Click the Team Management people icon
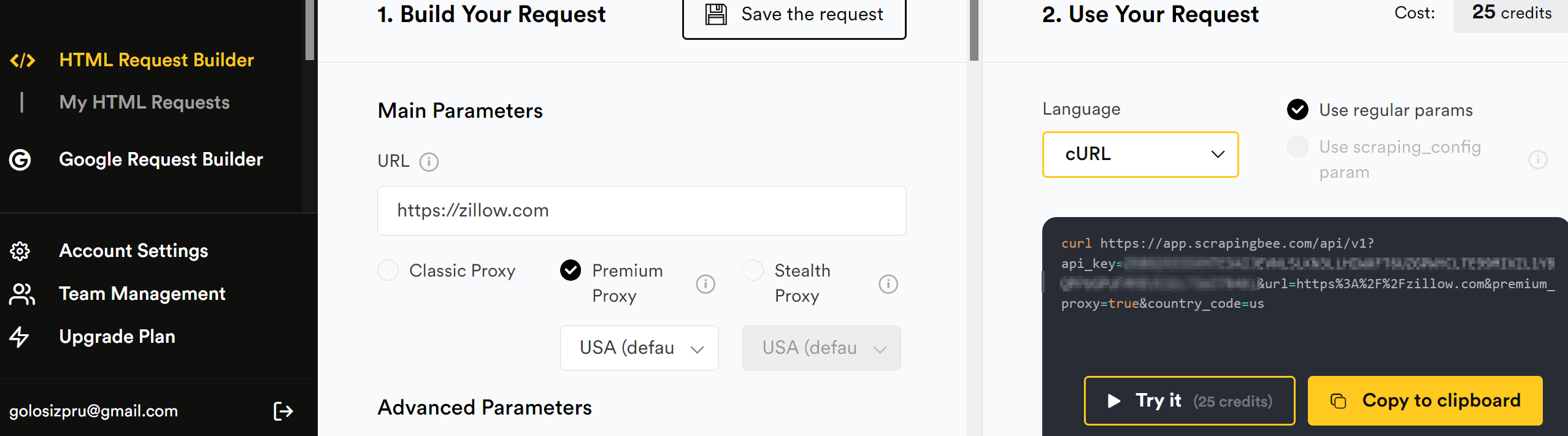Screen dimensions: 1568x436 (20, 294)
